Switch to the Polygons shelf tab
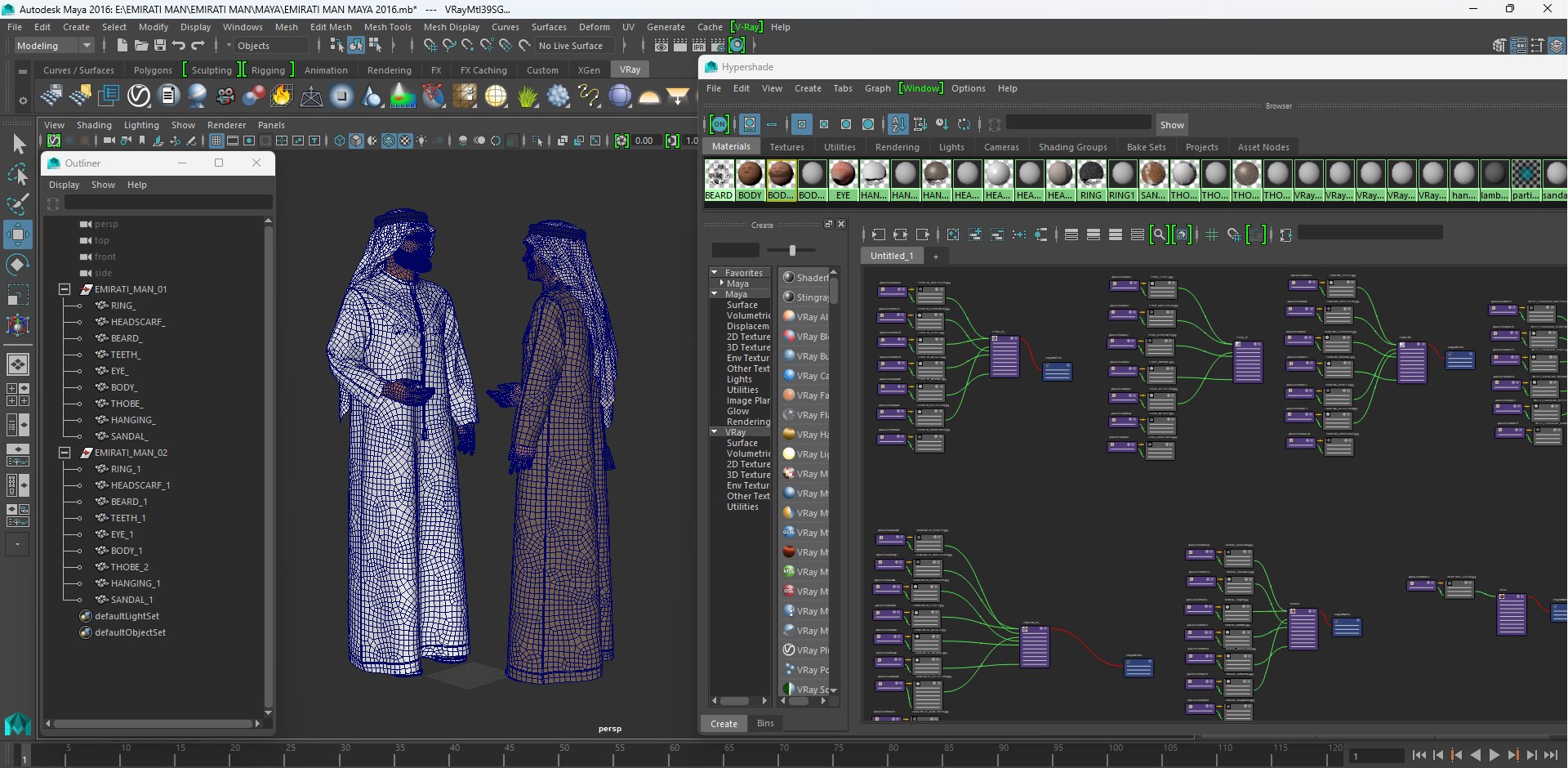The height and width of the screenshot is (768, 1568). pos(153,70)
